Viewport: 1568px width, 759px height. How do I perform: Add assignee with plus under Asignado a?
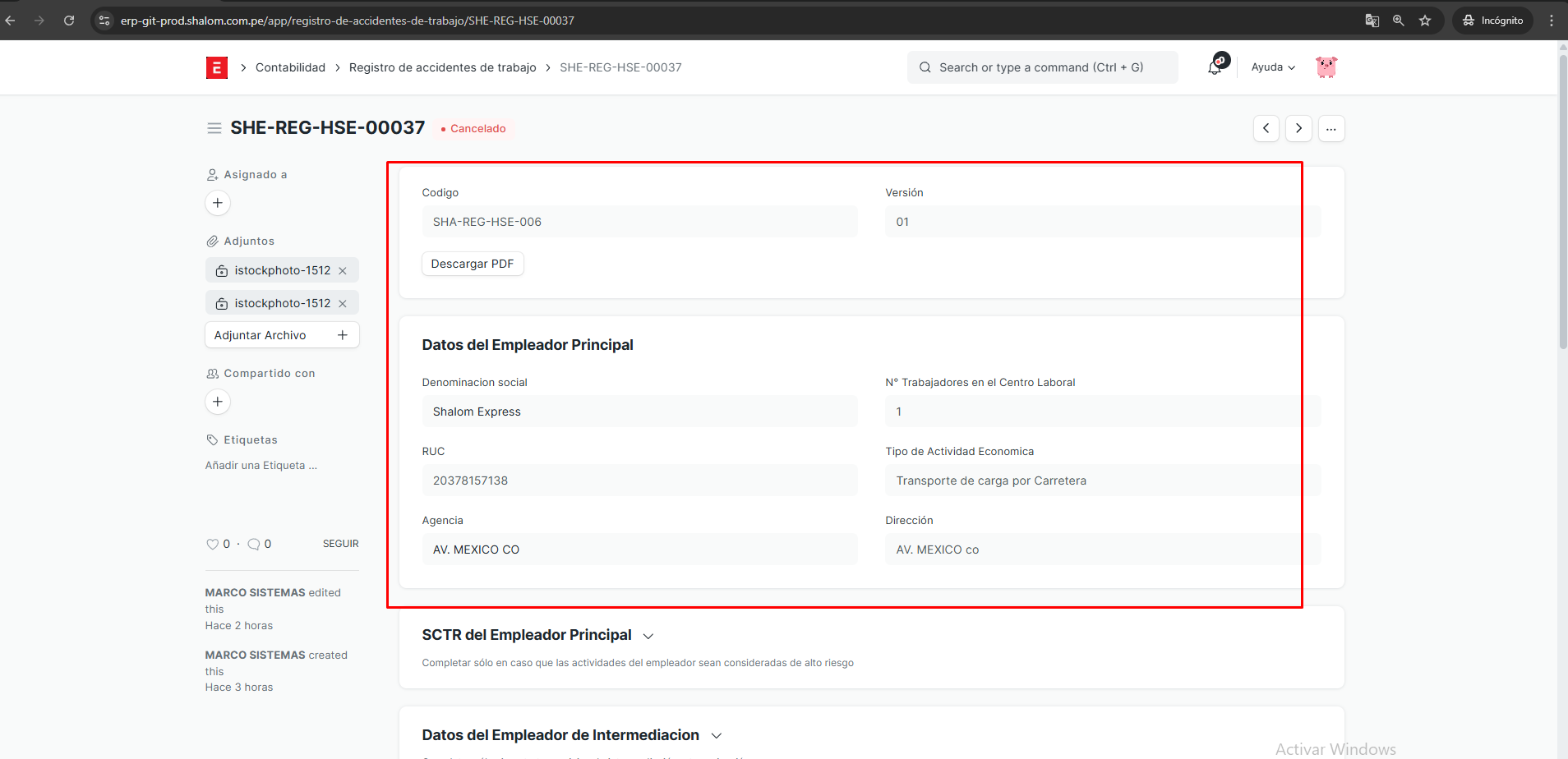[x=218, y=203]
